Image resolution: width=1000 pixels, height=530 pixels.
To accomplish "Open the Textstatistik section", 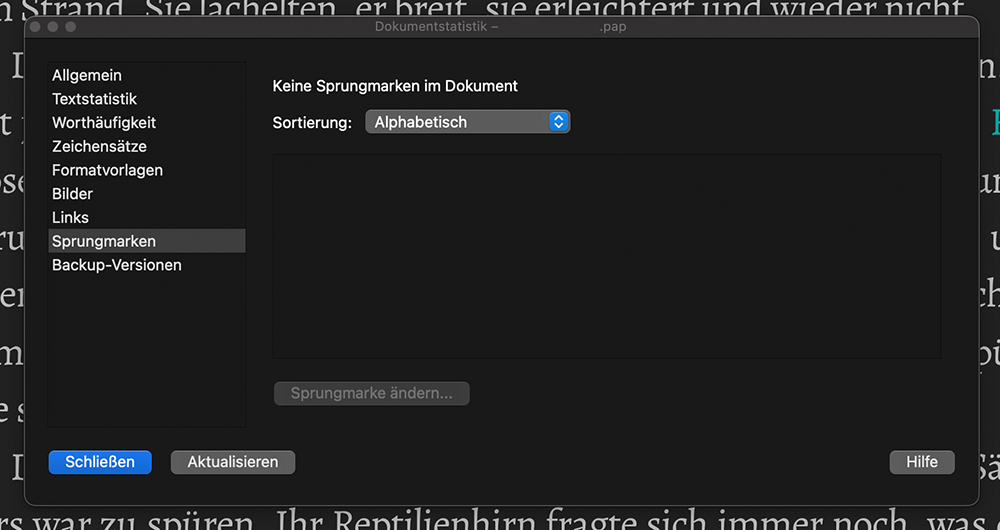I will 94,99.
